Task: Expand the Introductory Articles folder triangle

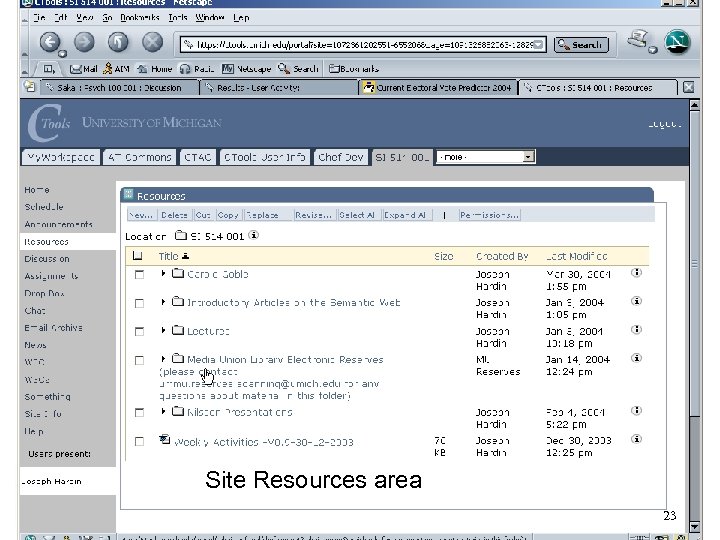Action: click(163, 302)
